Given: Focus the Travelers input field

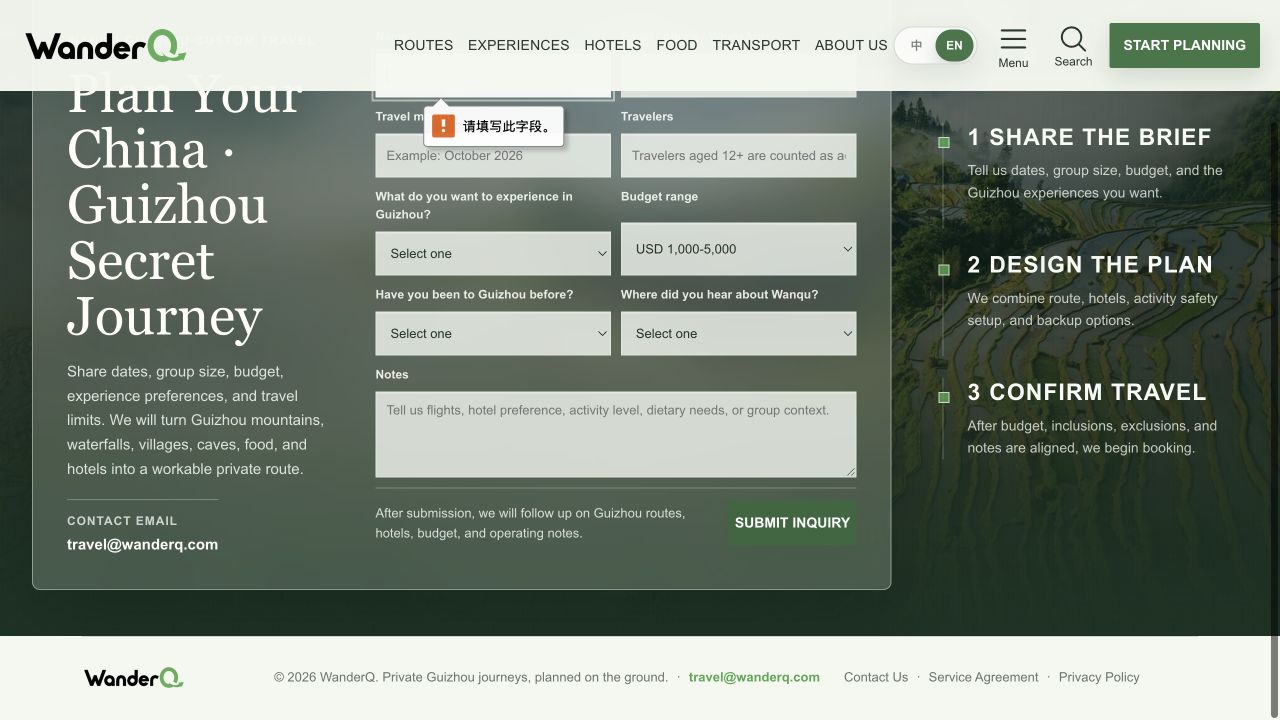Looking at the screenshot, I should (739, 156).
